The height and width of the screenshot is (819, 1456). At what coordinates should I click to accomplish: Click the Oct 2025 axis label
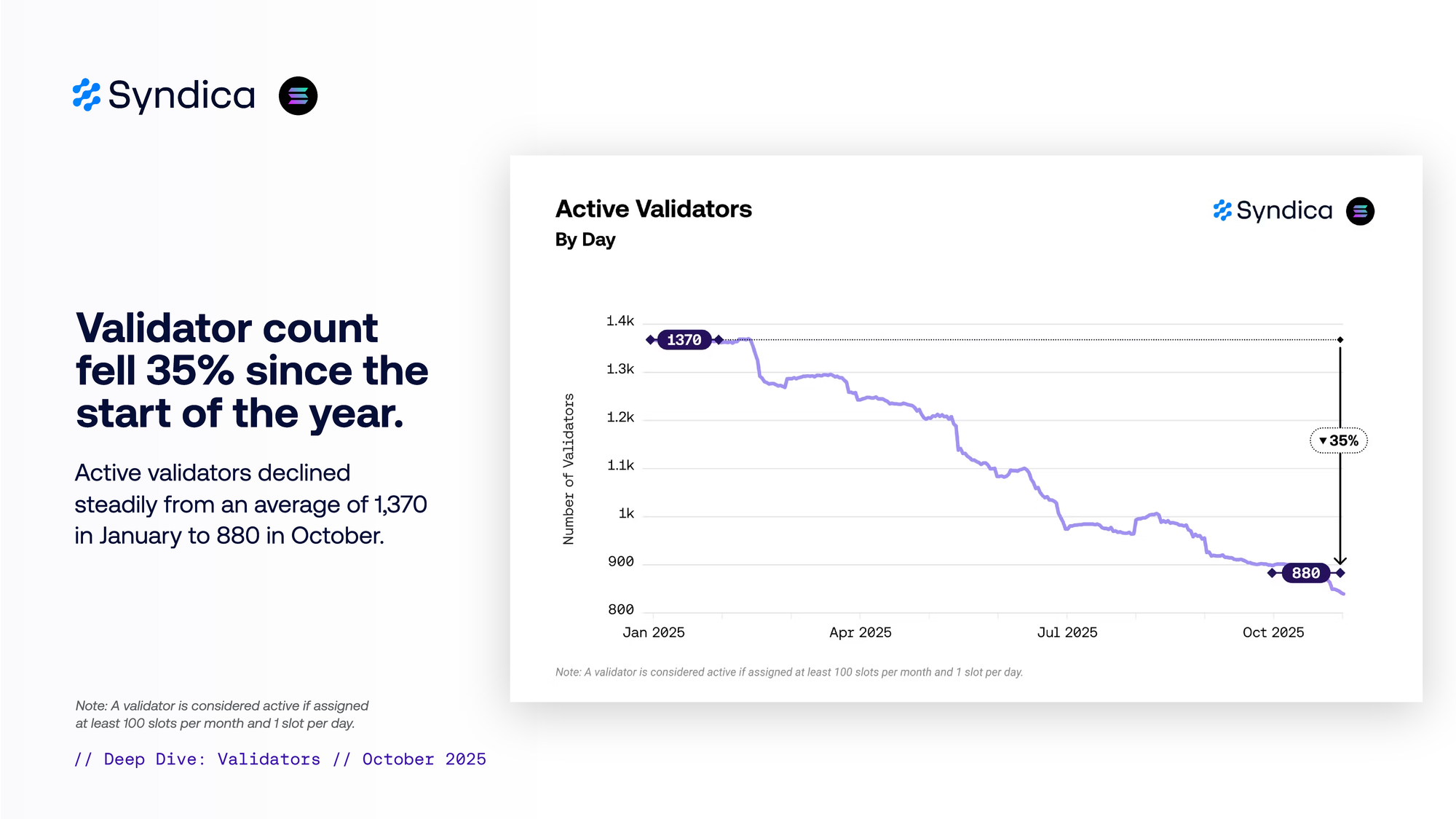(x=1273, y=633)
